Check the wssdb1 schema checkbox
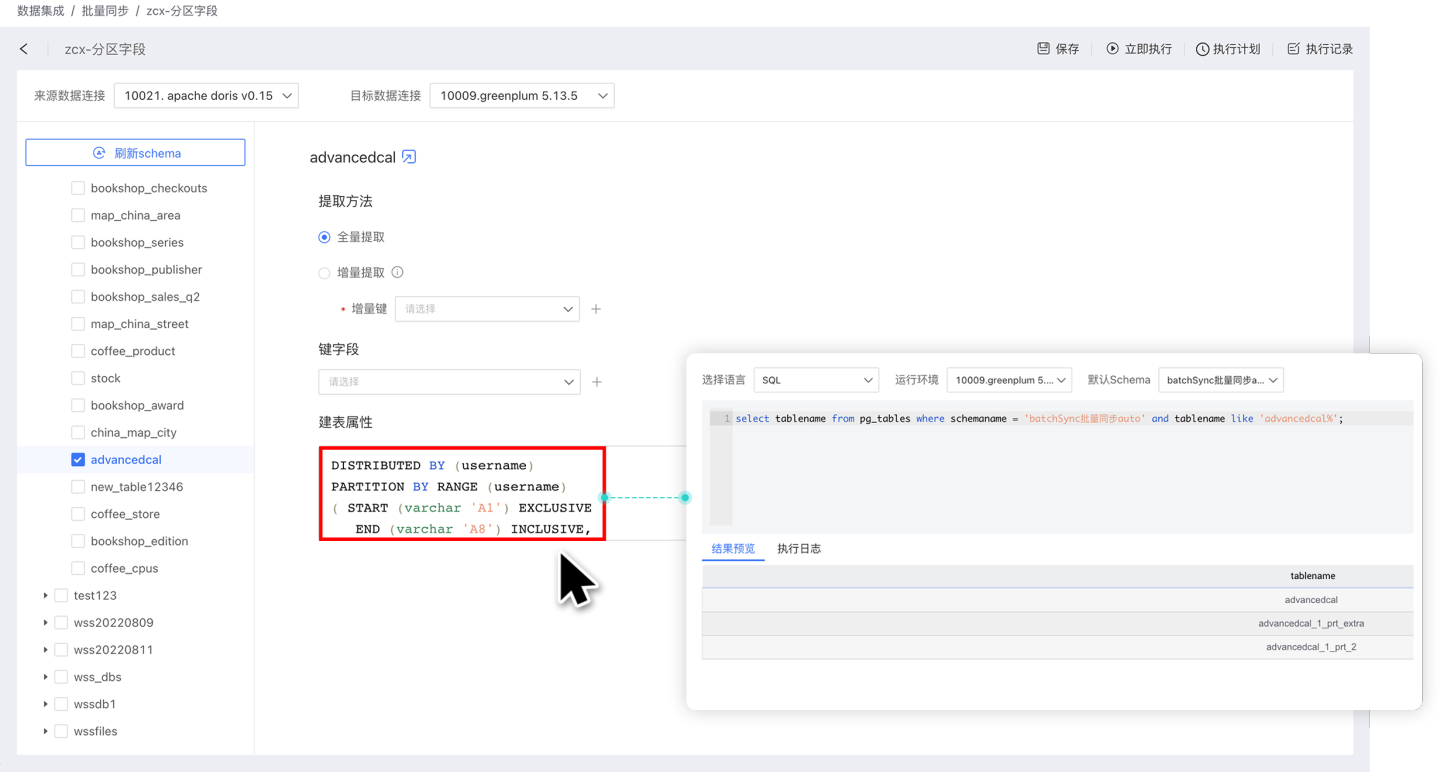Screen dimensions: 1440x772 tap(61, 704)
